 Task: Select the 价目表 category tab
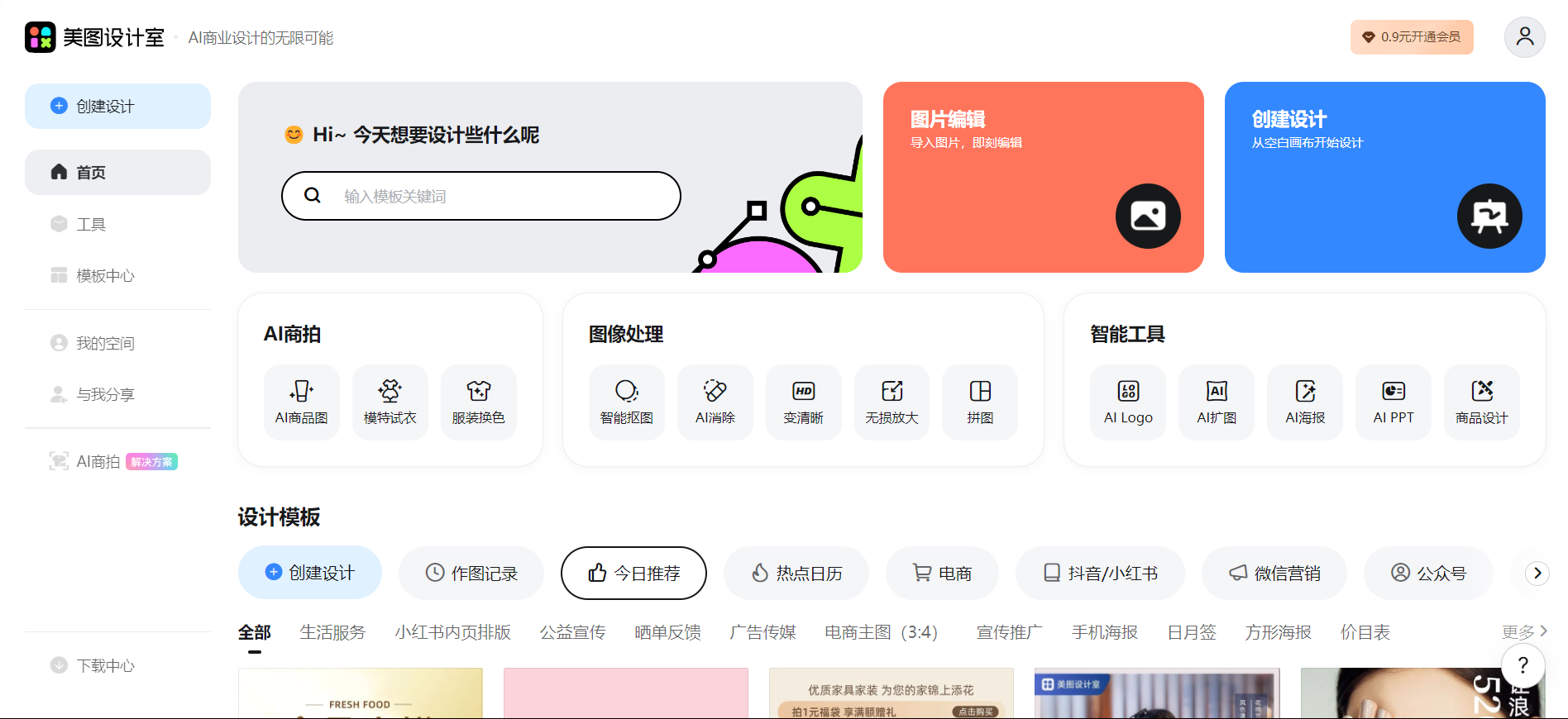pos(1365,632)
